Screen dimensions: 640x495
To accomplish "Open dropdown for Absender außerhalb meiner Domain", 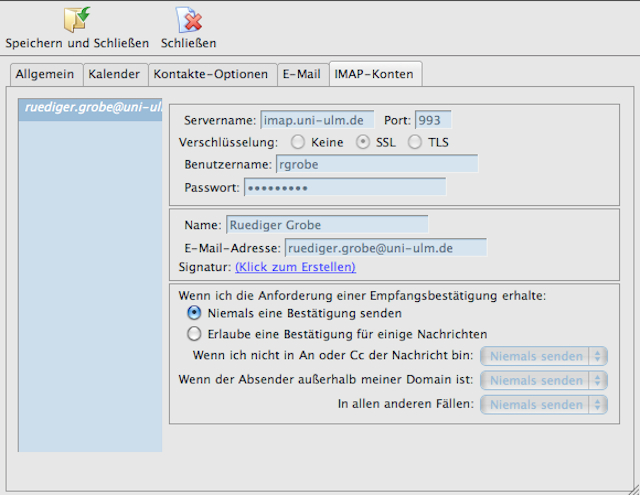I will pyautogui.click(x=544, y=380).
